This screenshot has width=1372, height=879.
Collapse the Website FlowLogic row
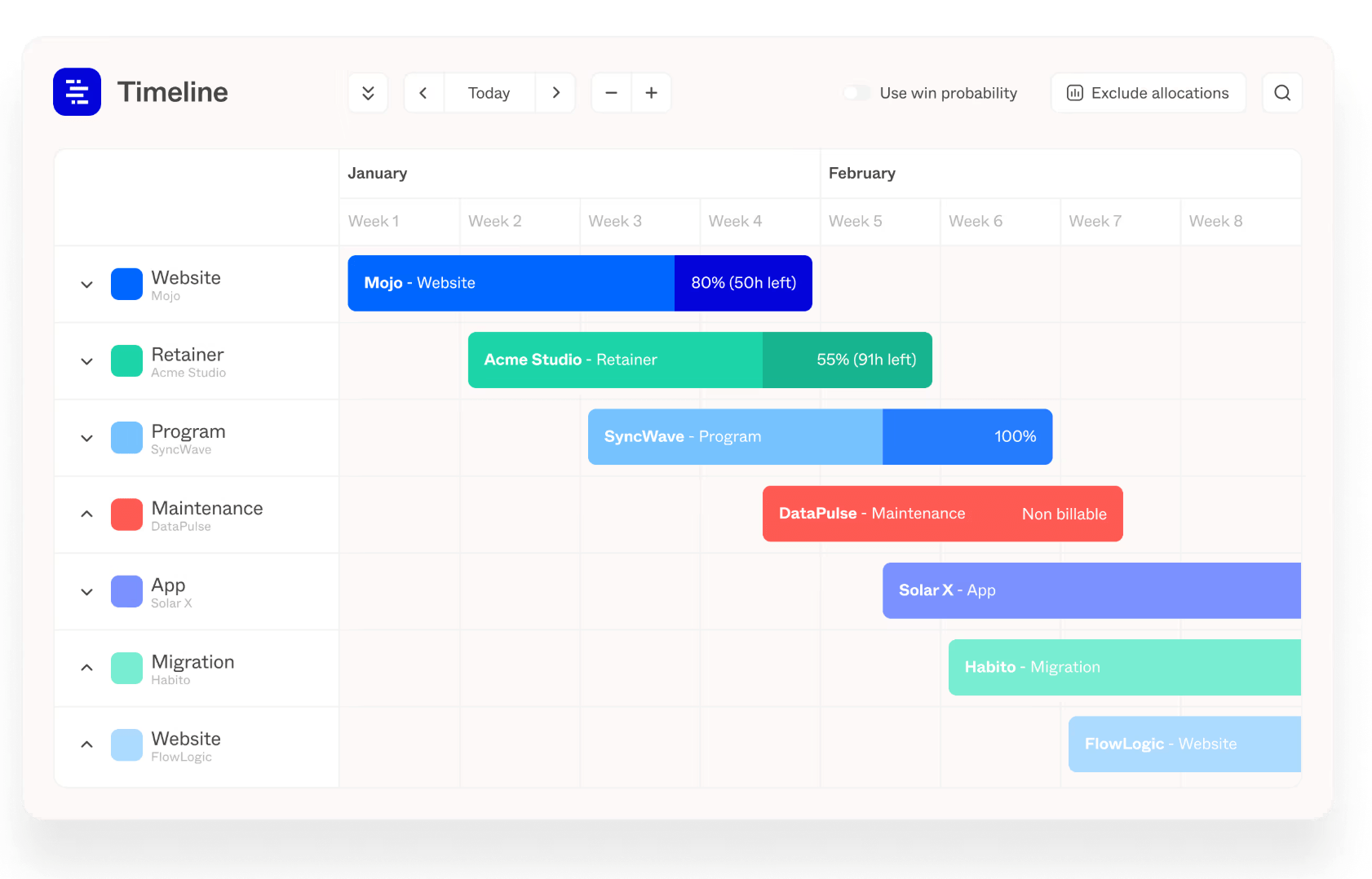tap(87, 744)
